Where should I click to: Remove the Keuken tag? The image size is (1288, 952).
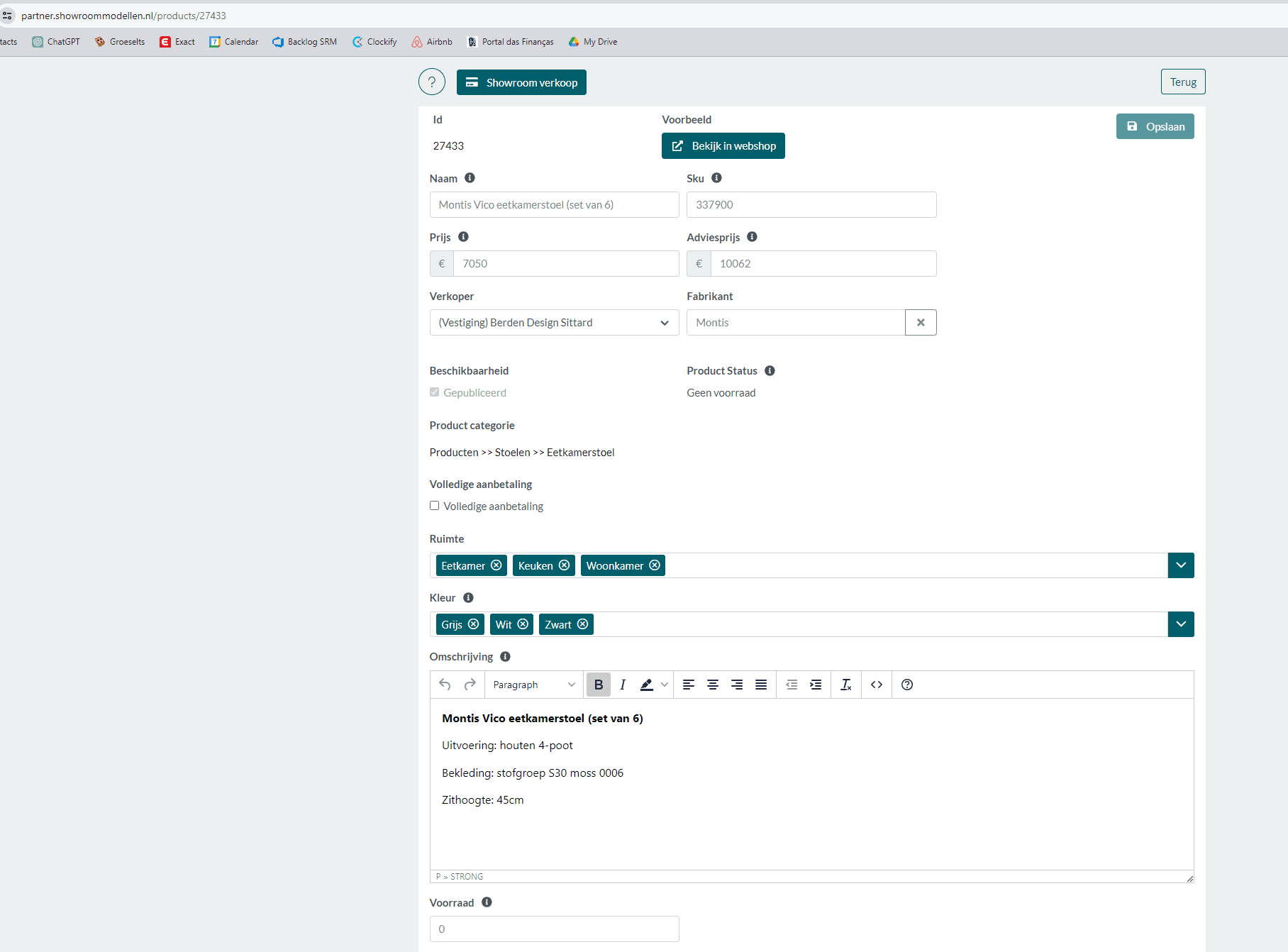(x=564, y=565)
